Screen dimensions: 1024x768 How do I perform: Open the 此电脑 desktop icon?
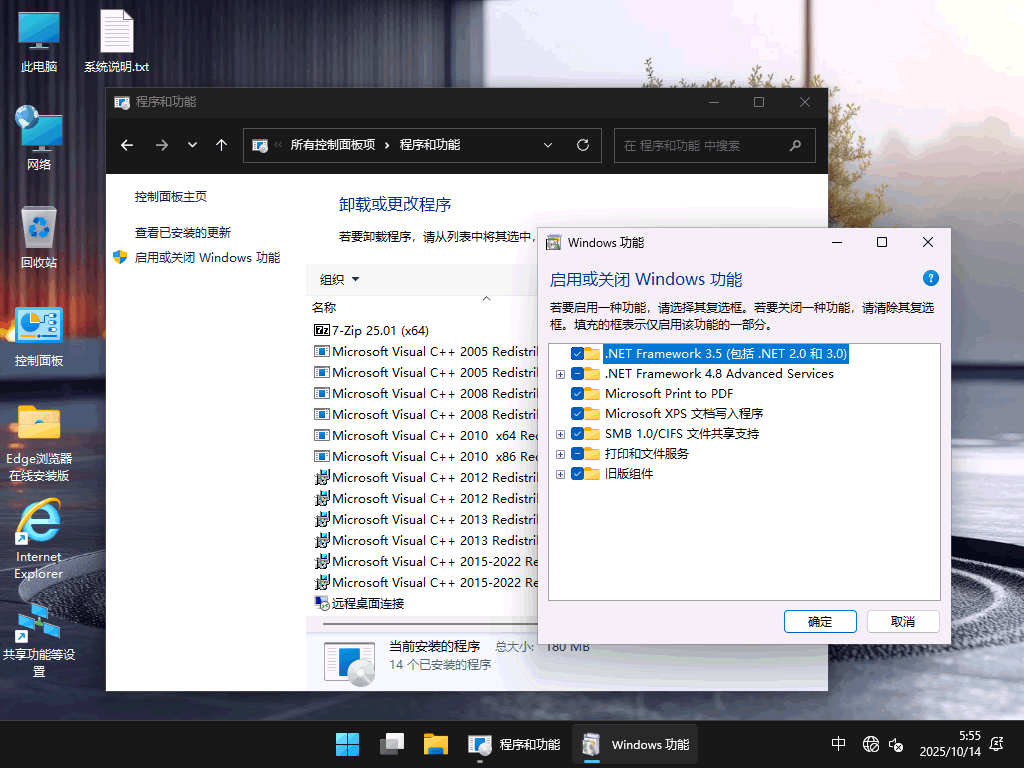(39, 41)
